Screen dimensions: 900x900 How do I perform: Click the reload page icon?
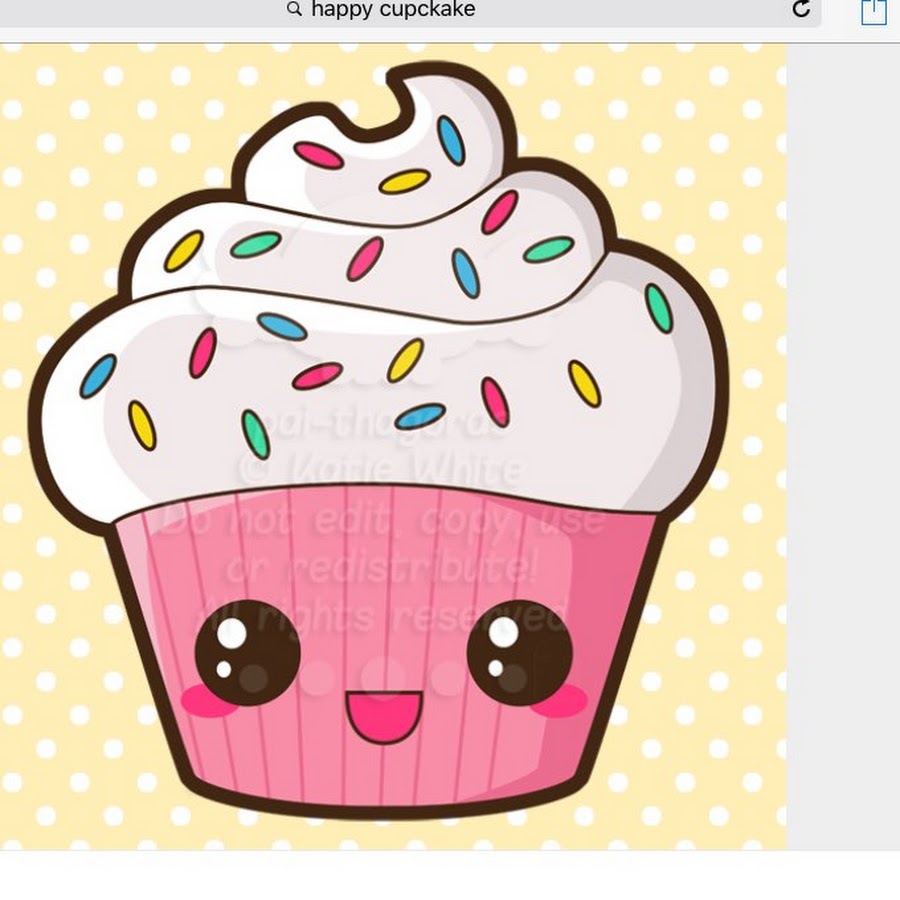point(801,9)
